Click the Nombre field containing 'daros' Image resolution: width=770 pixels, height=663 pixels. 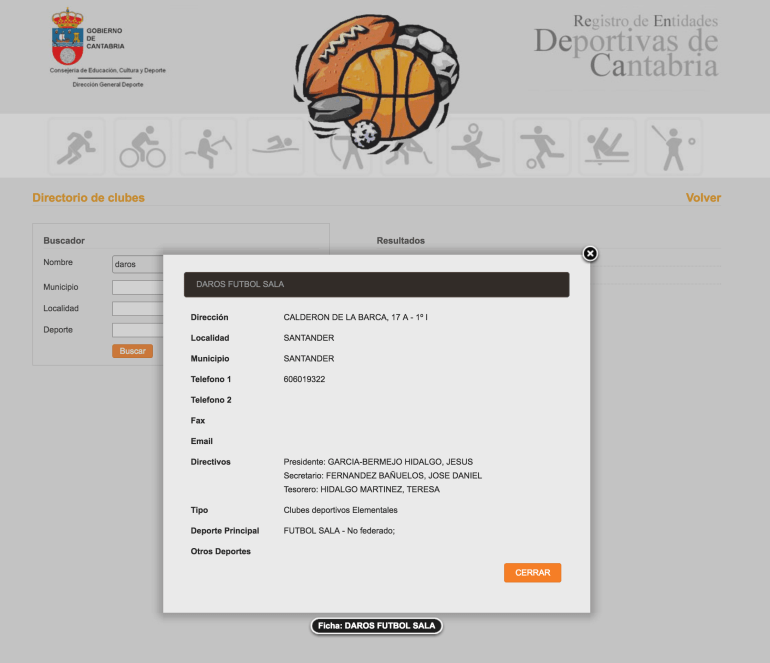137,265
